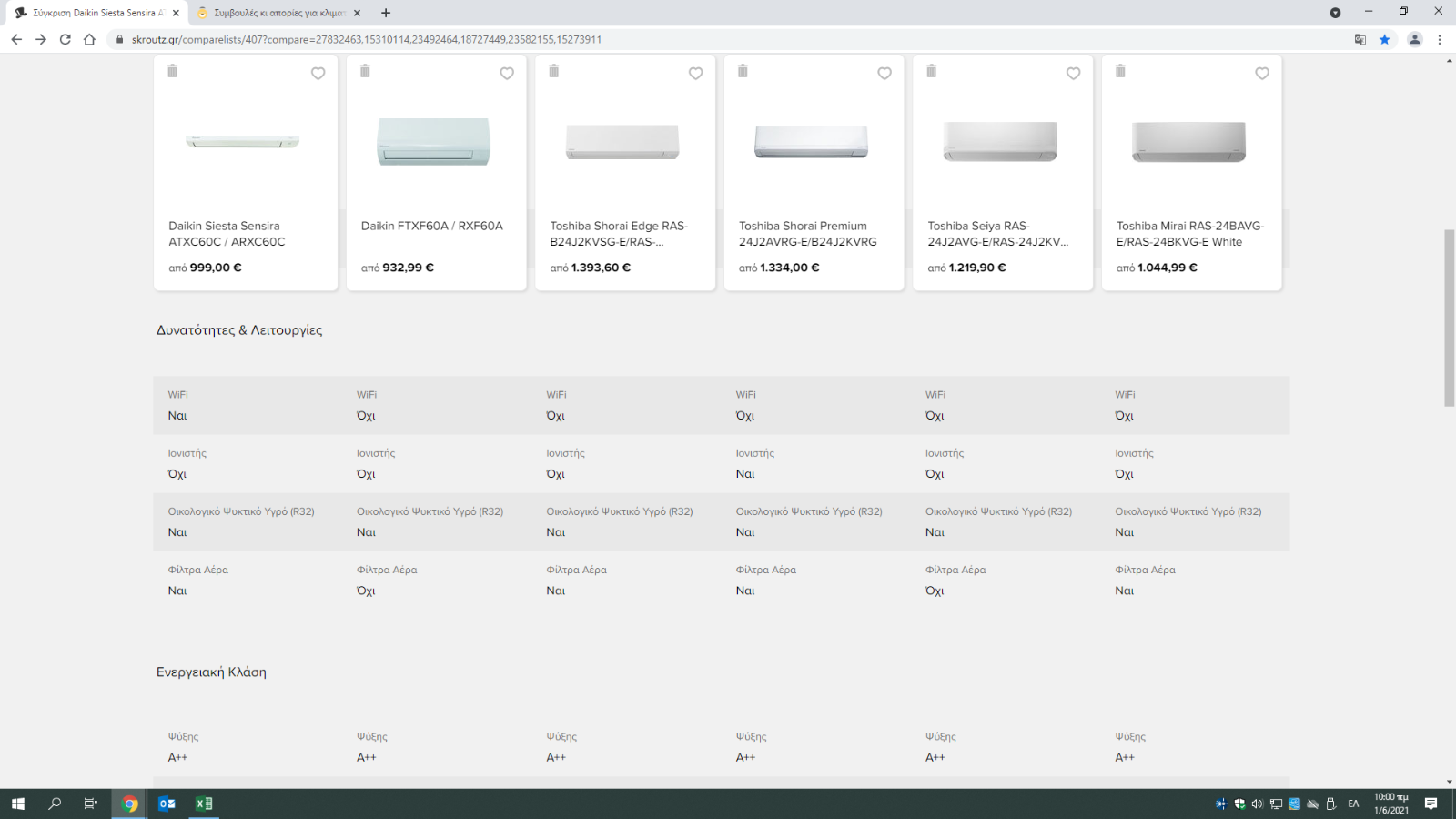Close the Συμβουλές κι απορίες tab
The height and width of the screenshot is (819, 1456).
pyautogui.click(x=357, y=13)
